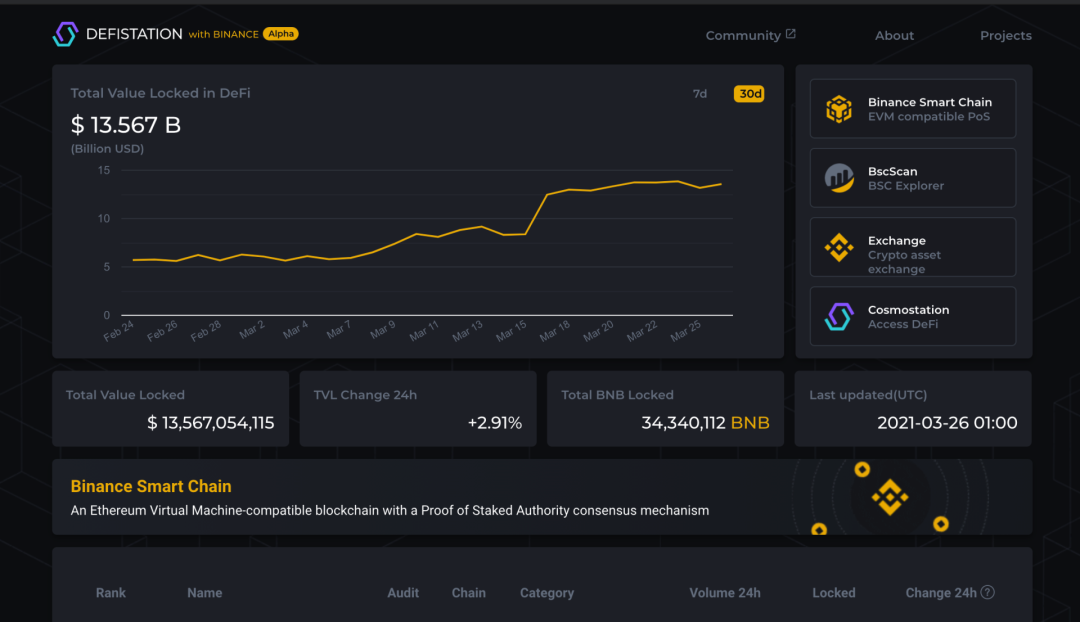Open the Projects page
The image size is (1080, 622).
tap(1005, 35)
